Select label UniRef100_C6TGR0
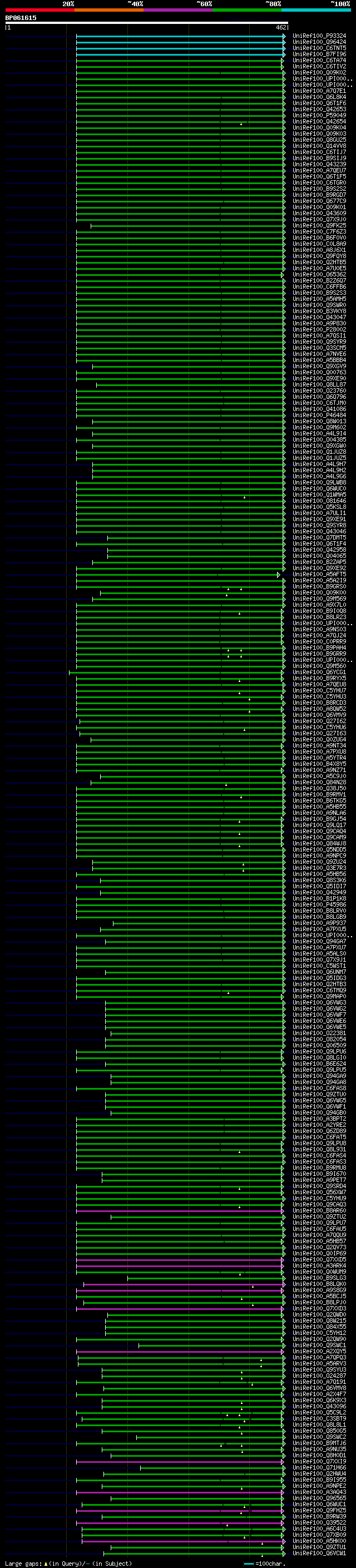The width and height of the screenshot is (356, 1568). pos(319,182)
